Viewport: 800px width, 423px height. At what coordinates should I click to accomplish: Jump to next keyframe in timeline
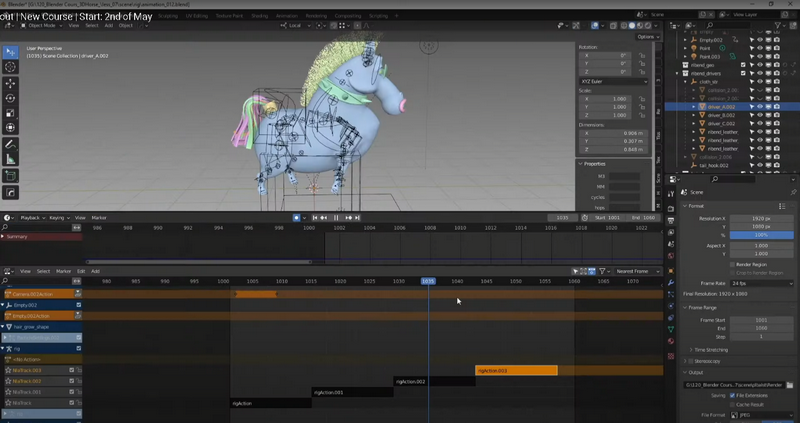(x=349, y=218)
